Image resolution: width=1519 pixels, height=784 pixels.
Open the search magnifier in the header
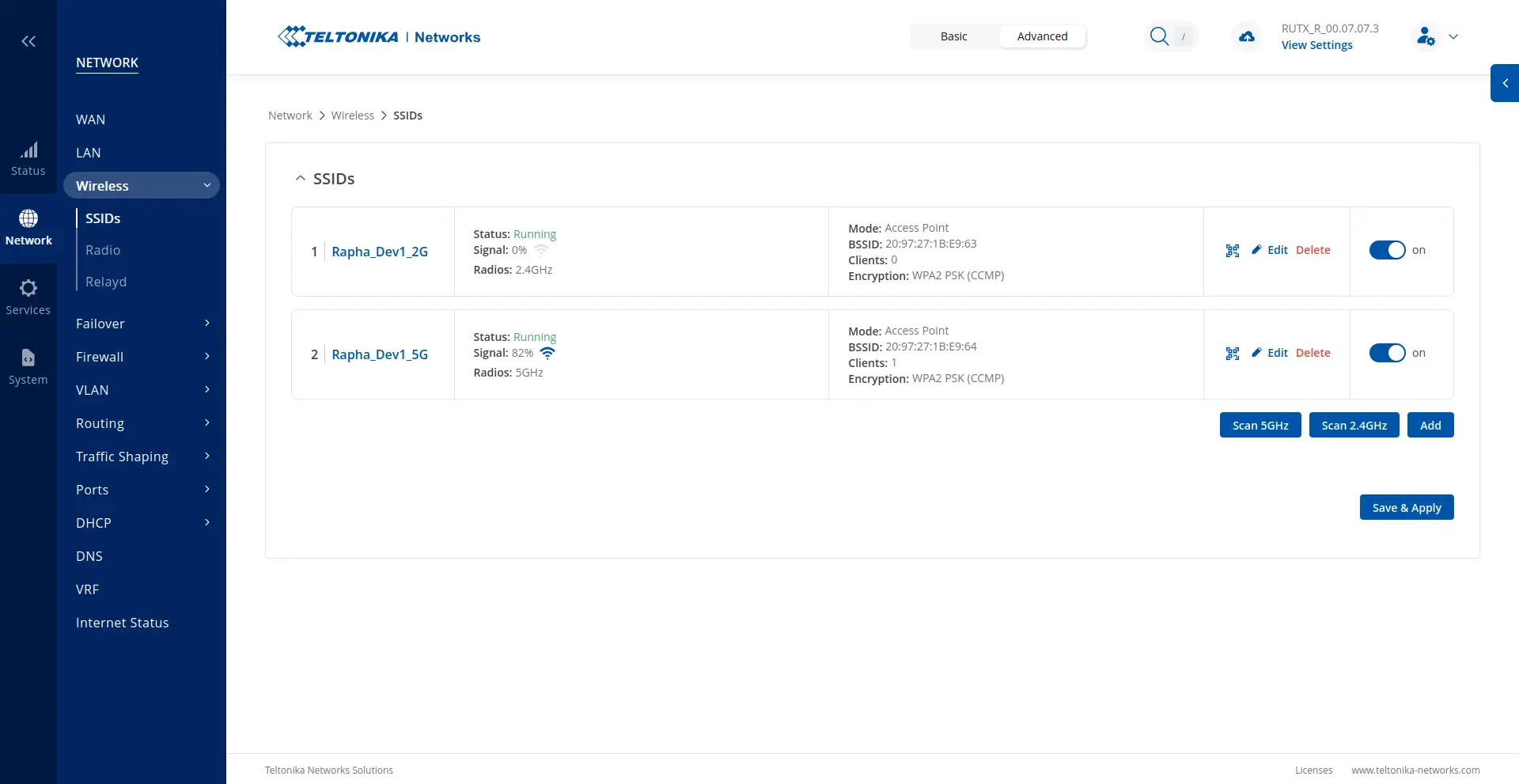[x=1158, y=36]
